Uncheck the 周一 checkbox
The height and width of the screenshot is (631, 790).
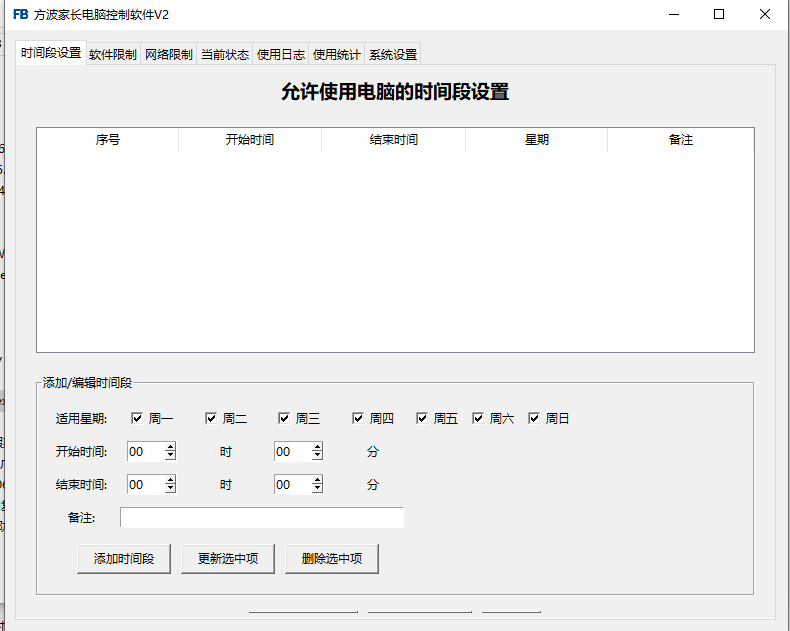pyautogui.click(x=138, y=419)
